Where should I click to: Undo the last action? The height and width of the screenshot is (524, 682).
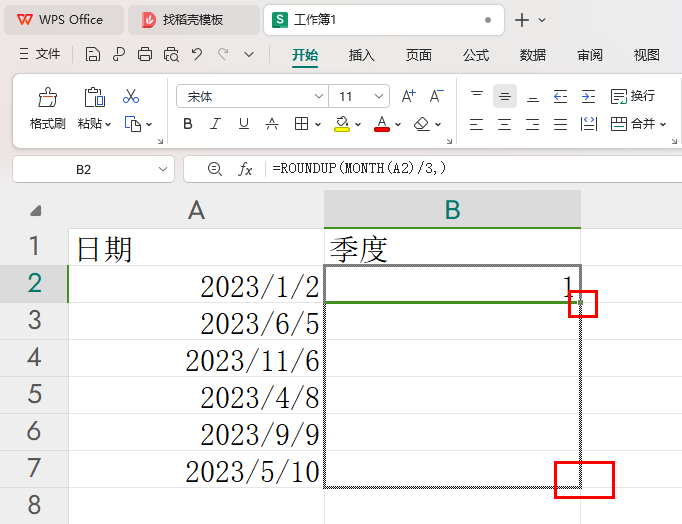coord(197,55)
